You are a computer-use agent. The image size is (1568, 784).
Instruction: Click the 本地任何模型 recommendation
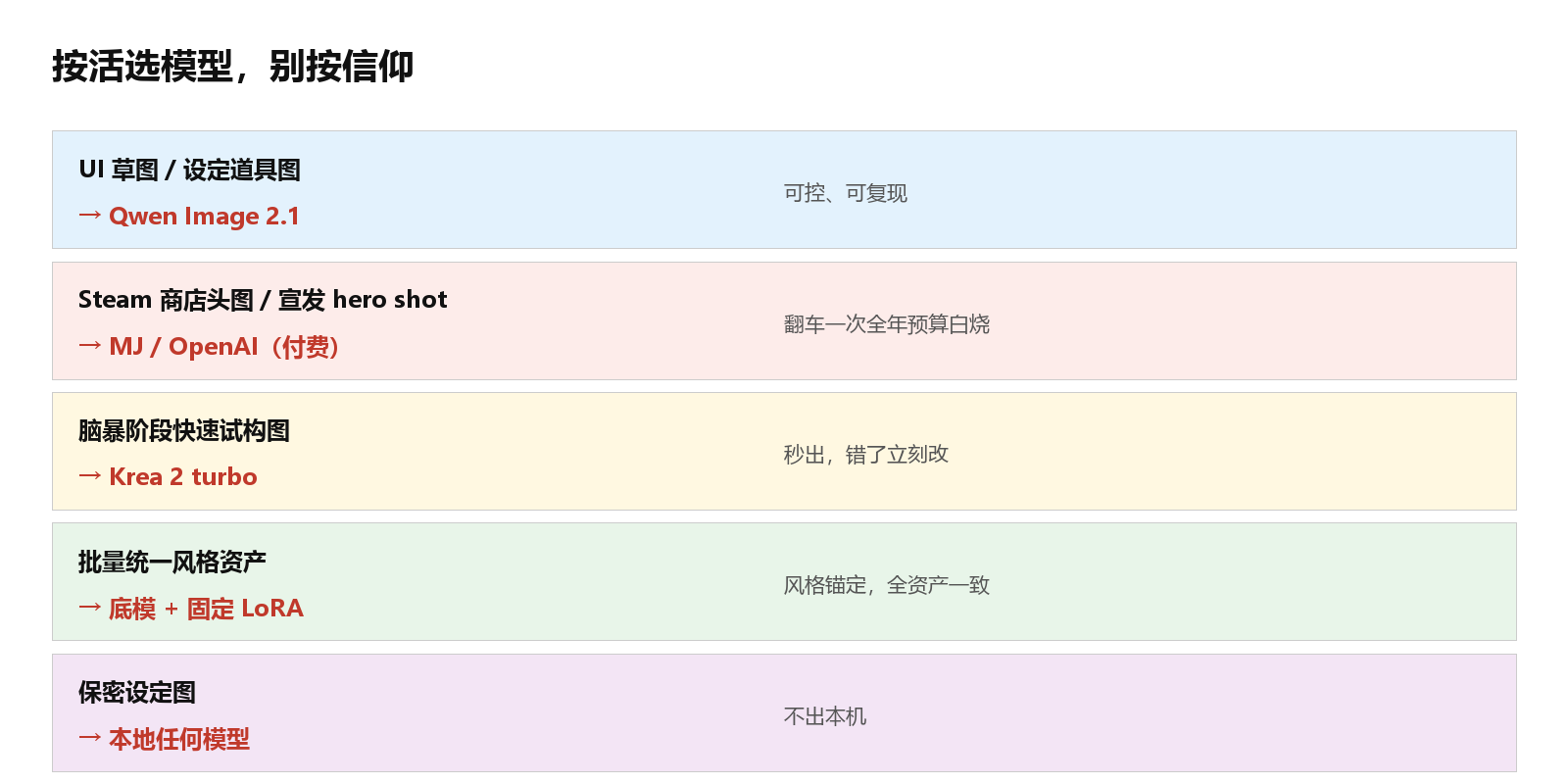click(164, 739)
